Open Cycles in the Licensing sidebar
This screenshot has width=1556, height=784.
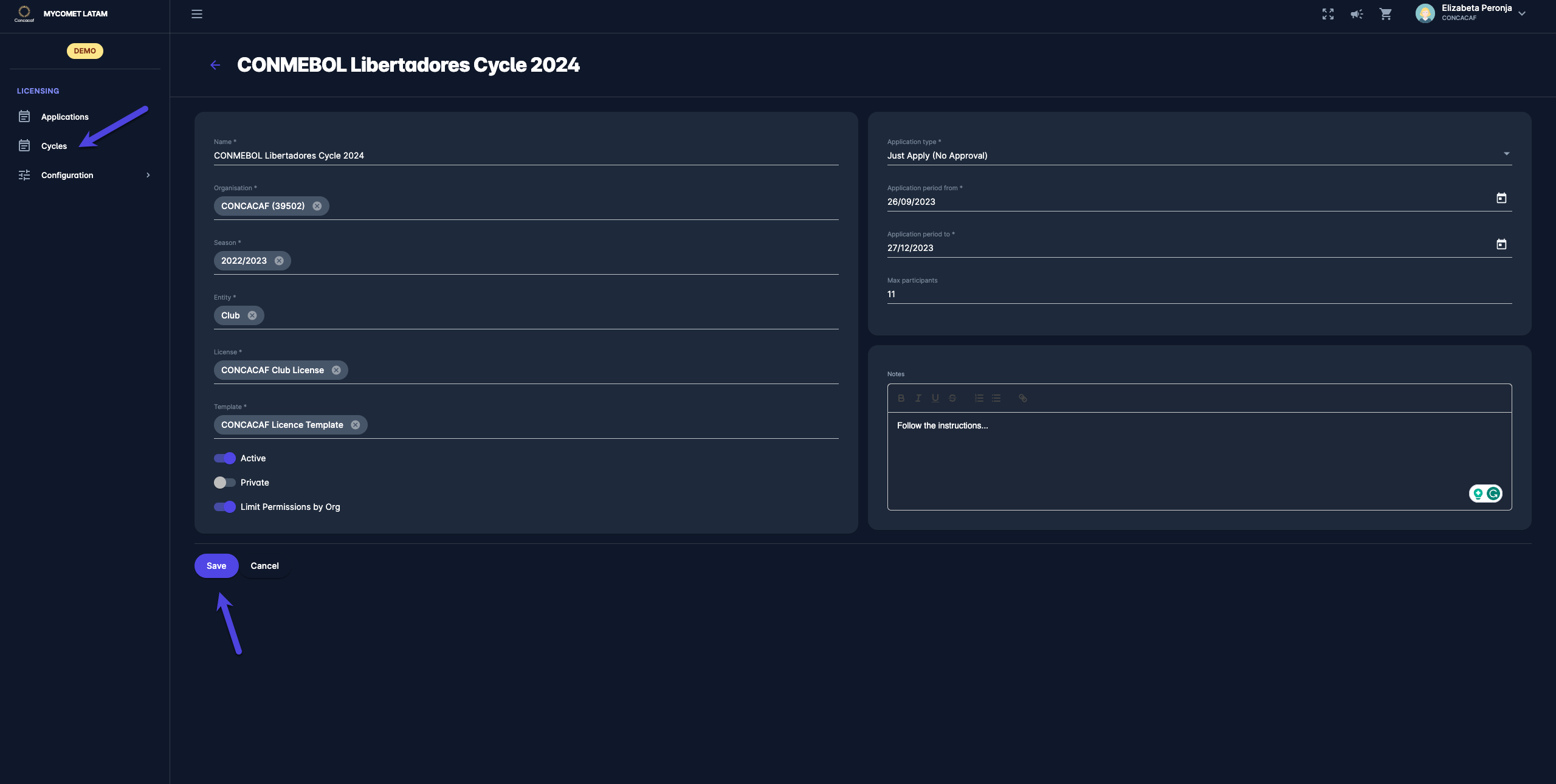(53, 146)
